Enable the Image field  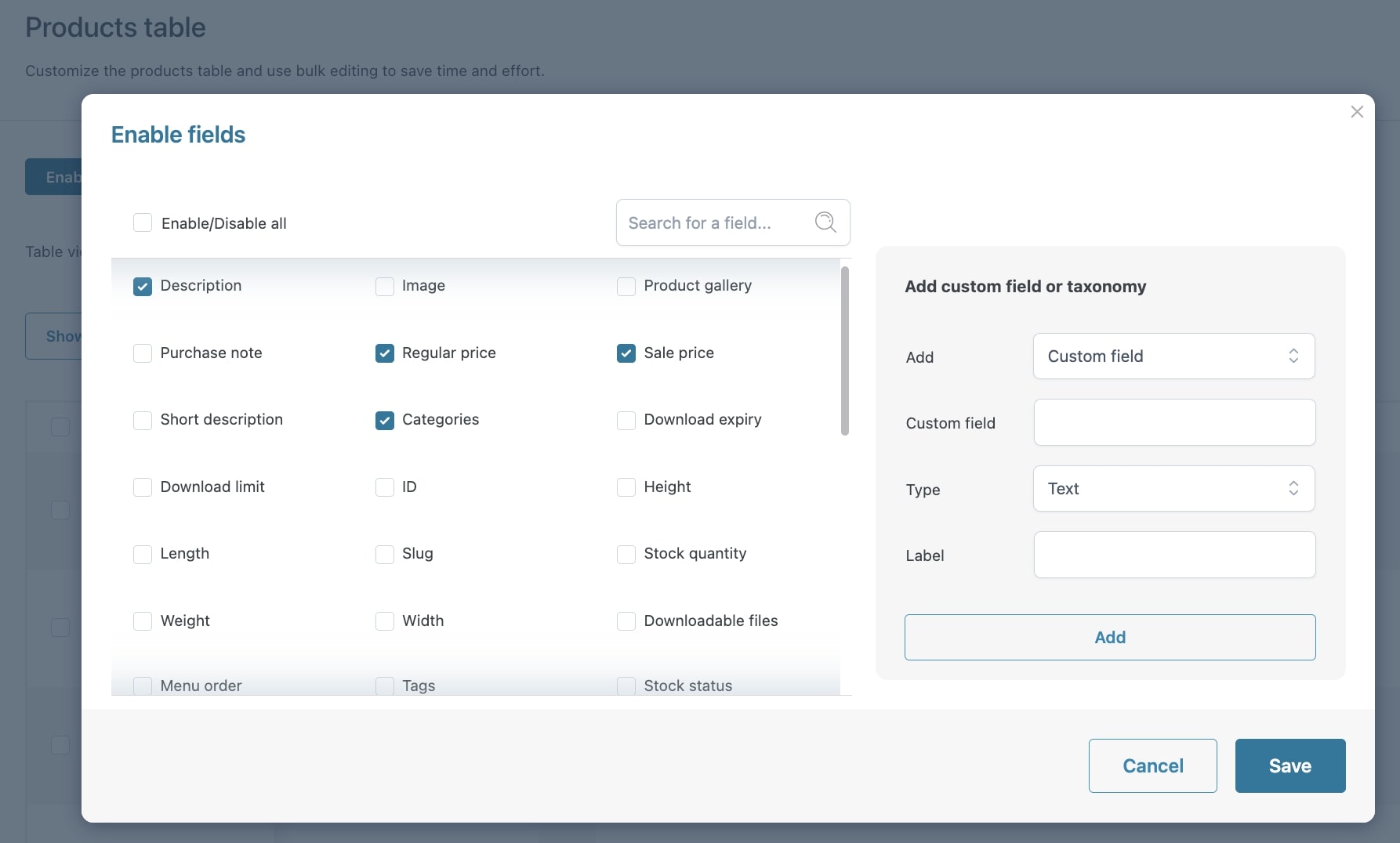385,287
